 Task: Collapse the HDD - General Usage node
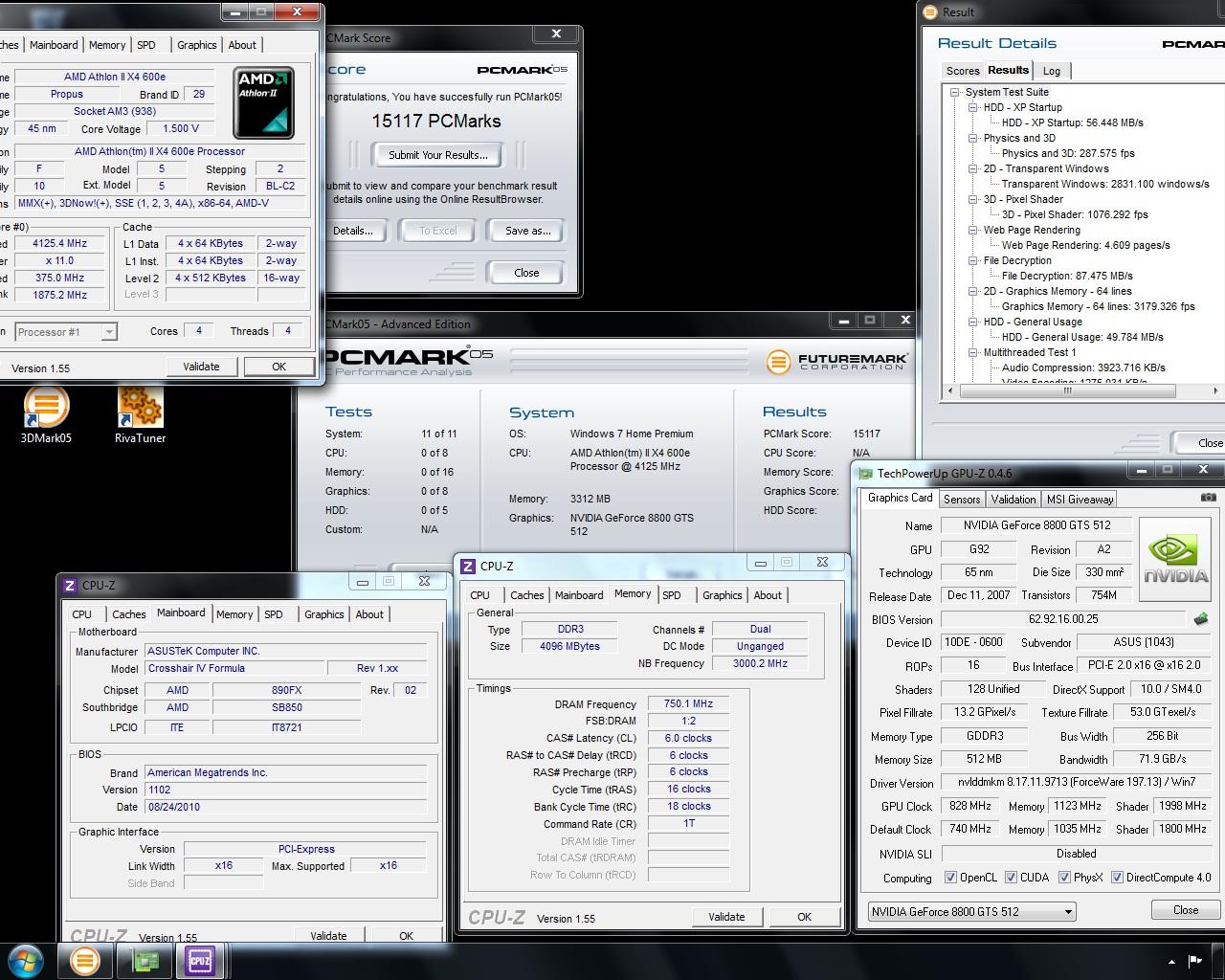(973, 322)
